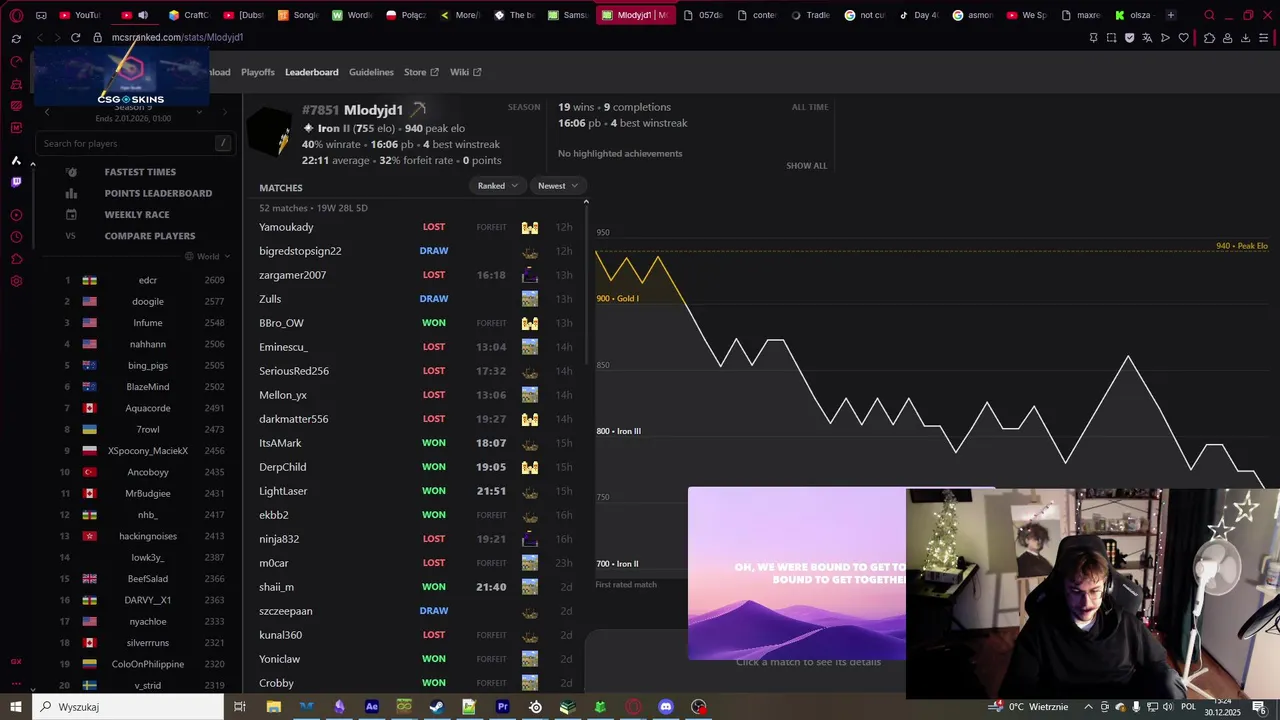Open the World region dropdown
This screenshot has width=1280, height=720.
pyautogui.click(x=207, y=256)
